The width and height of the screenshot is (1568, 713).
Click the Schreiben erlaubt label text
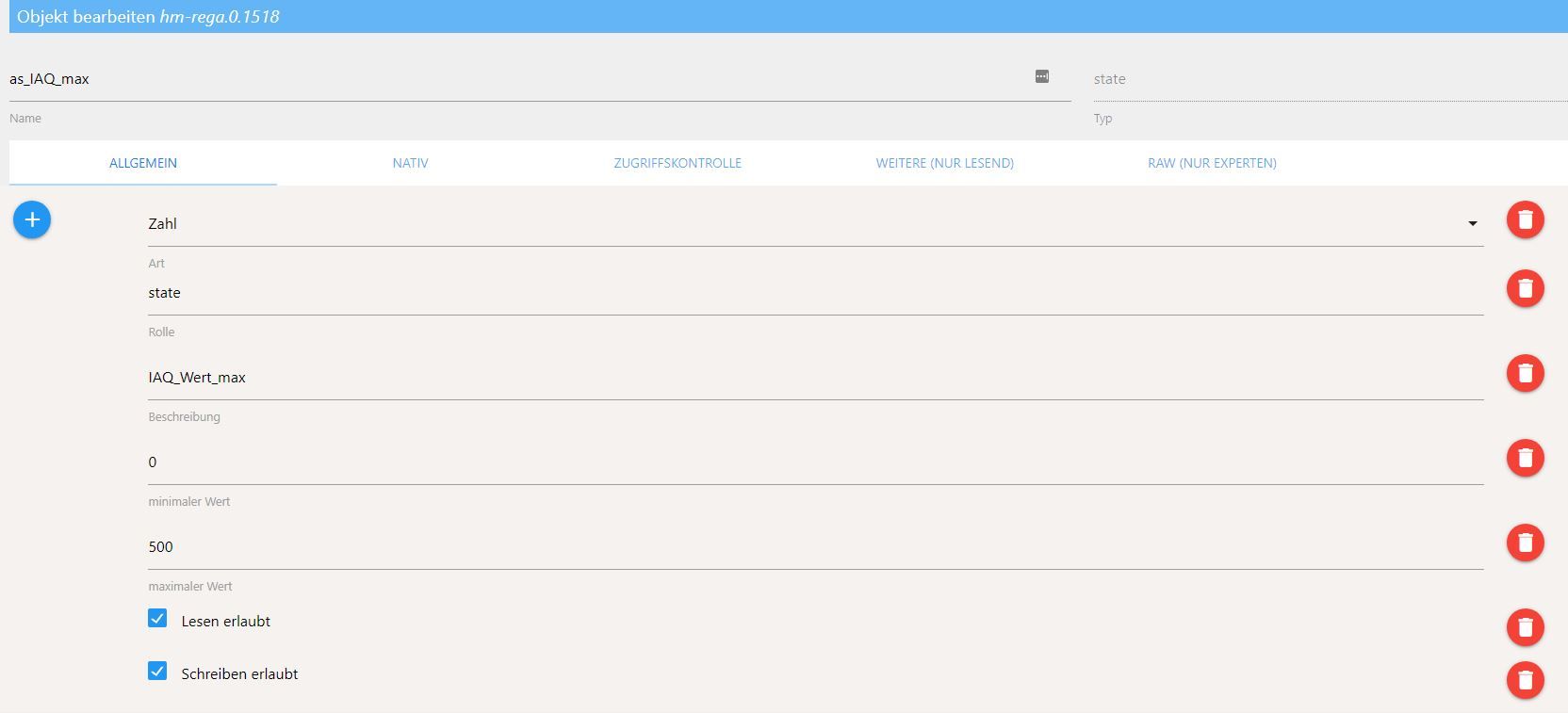click(239, 674)
